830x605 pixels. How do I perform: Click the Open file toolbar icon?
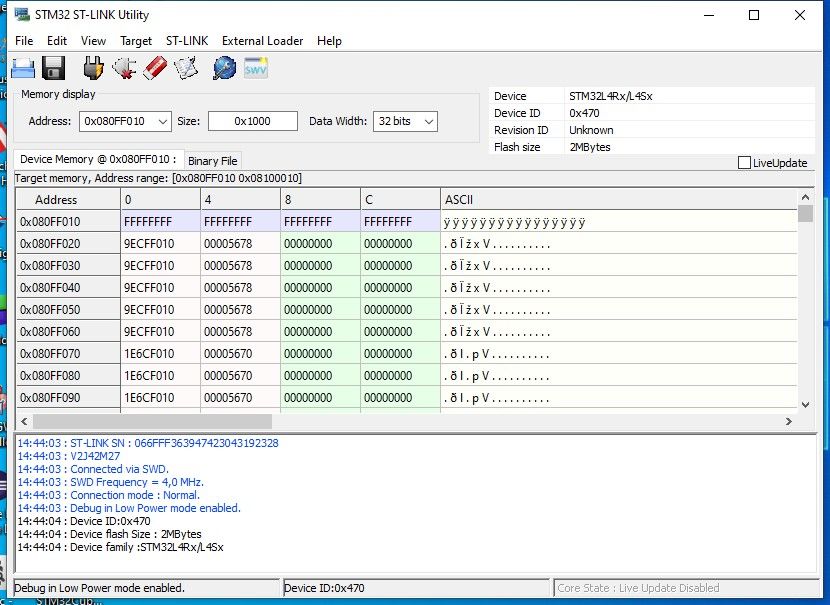23,68
